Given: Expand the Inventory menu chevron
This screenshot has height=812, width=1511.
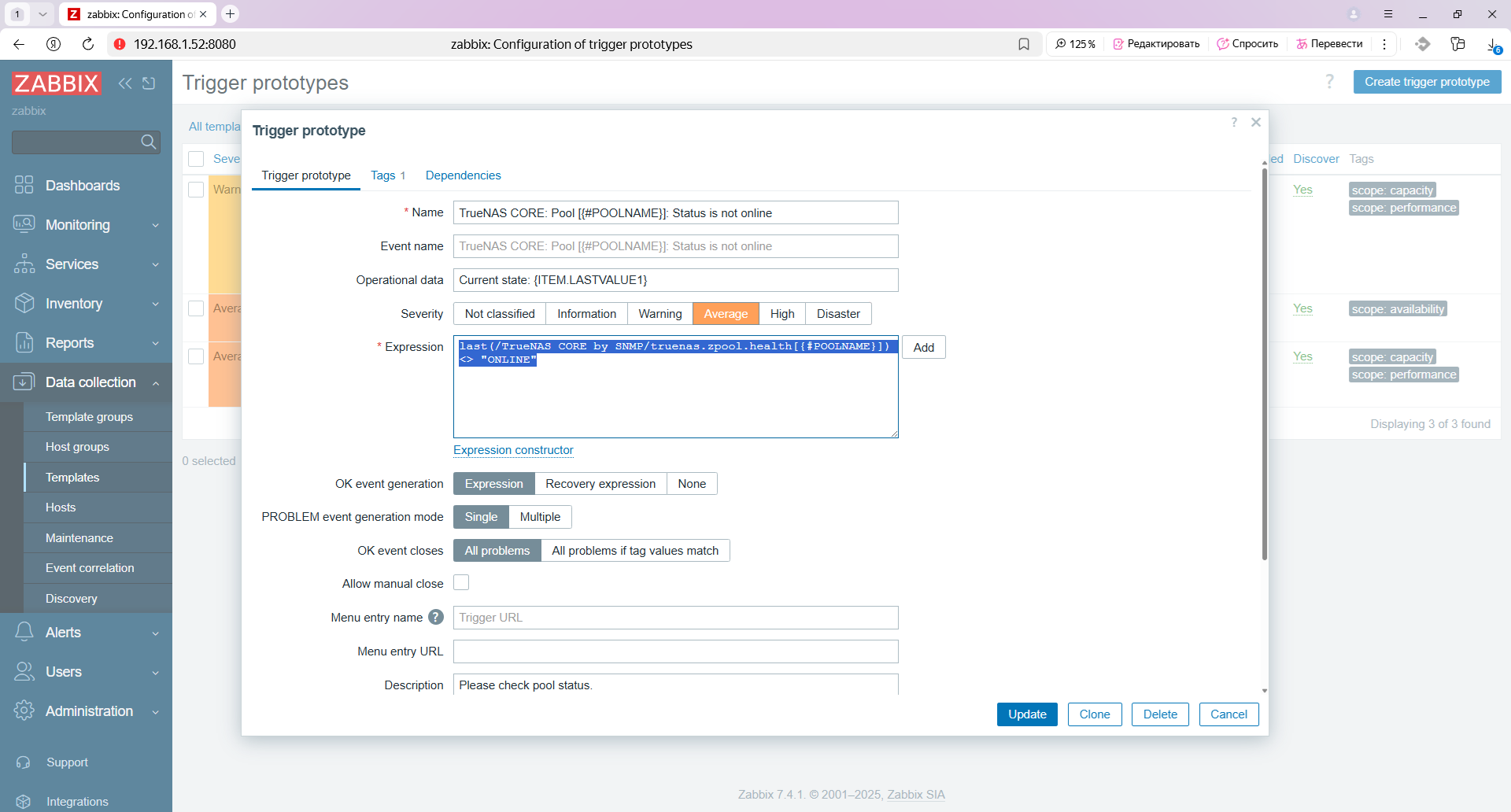Looking at the screenshot, I should (x=156, y=304).
